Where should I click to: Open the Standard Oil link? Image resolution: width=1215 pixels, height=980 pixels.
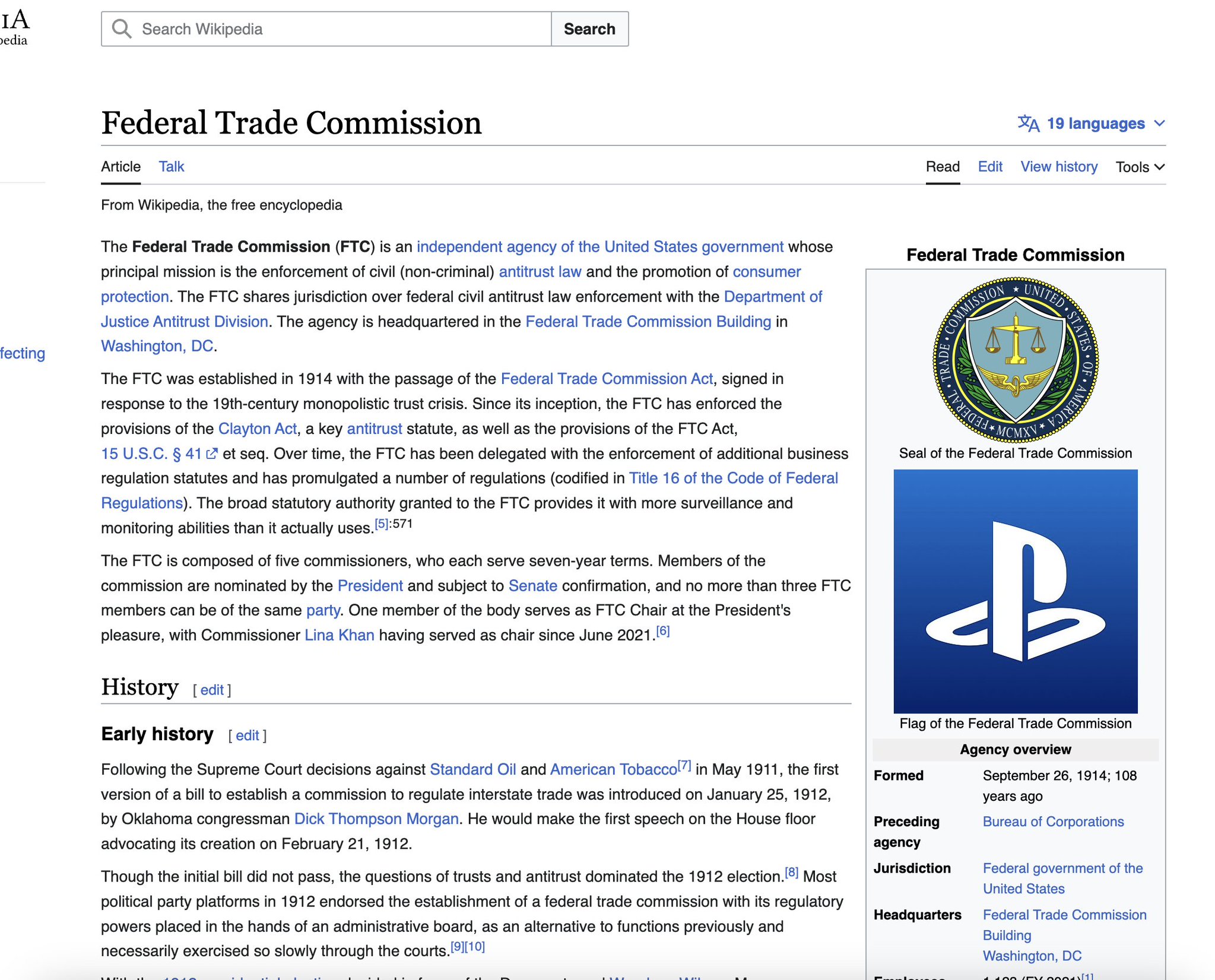coord(472,769)
